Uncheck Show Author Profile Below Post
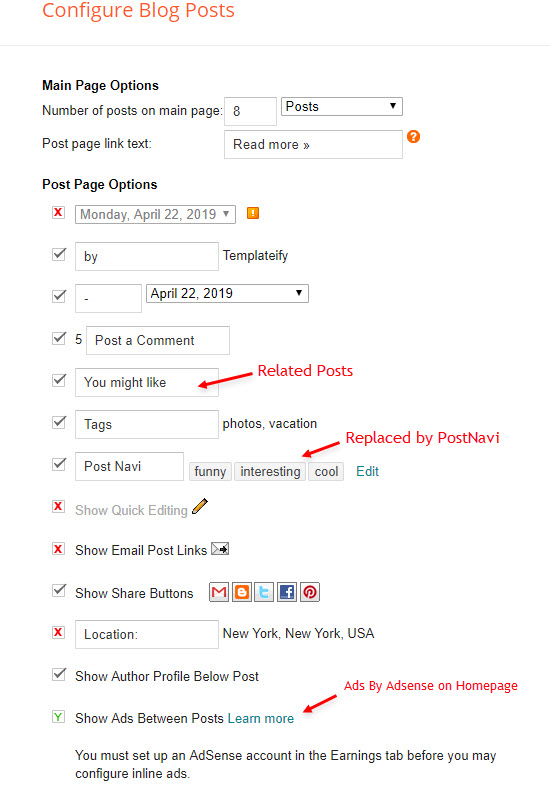Image resolution: width=550 pixels, height=792 pixels. pos(59,674)
